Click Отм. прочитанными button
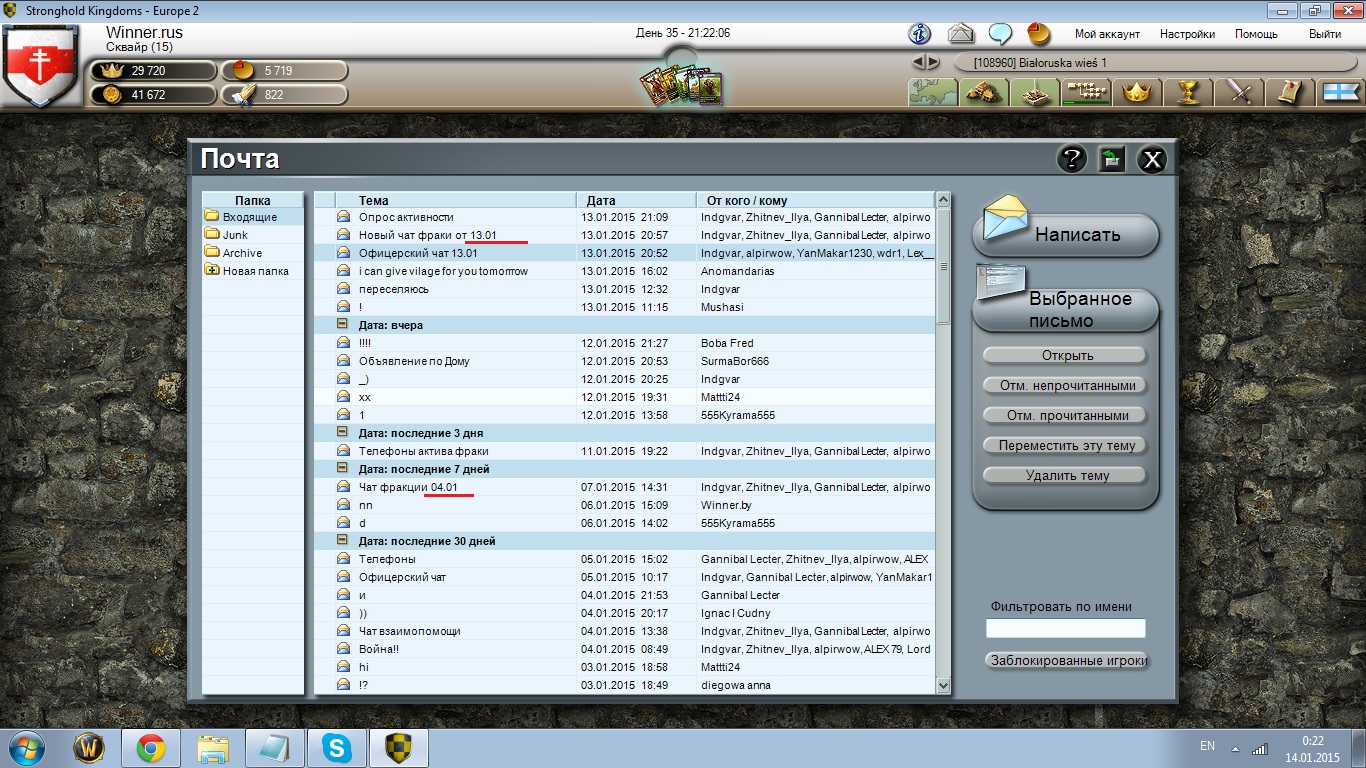 1065,415
